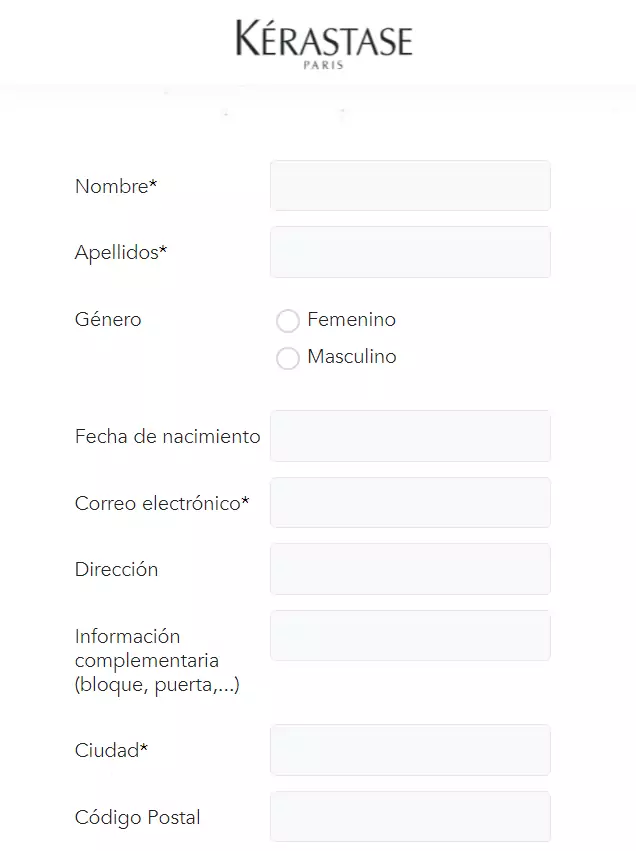Focus the Ciudad input field

coord(410,750)
